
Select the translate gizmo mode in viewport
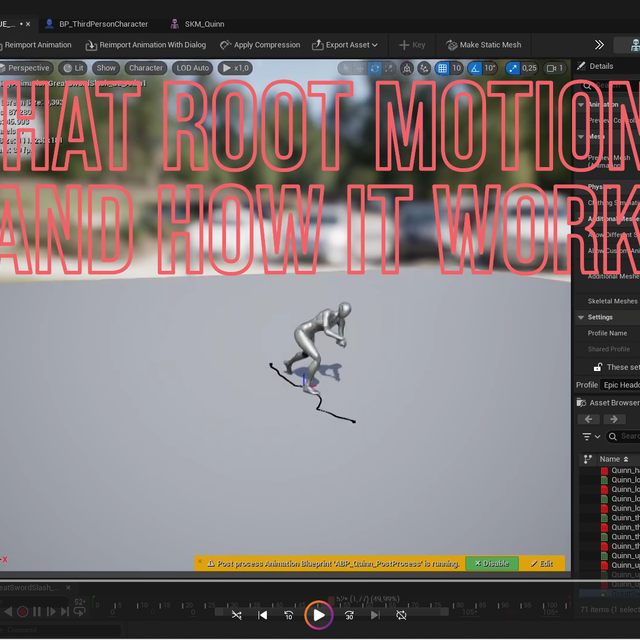pyautogui.click(x=360, y=68)
